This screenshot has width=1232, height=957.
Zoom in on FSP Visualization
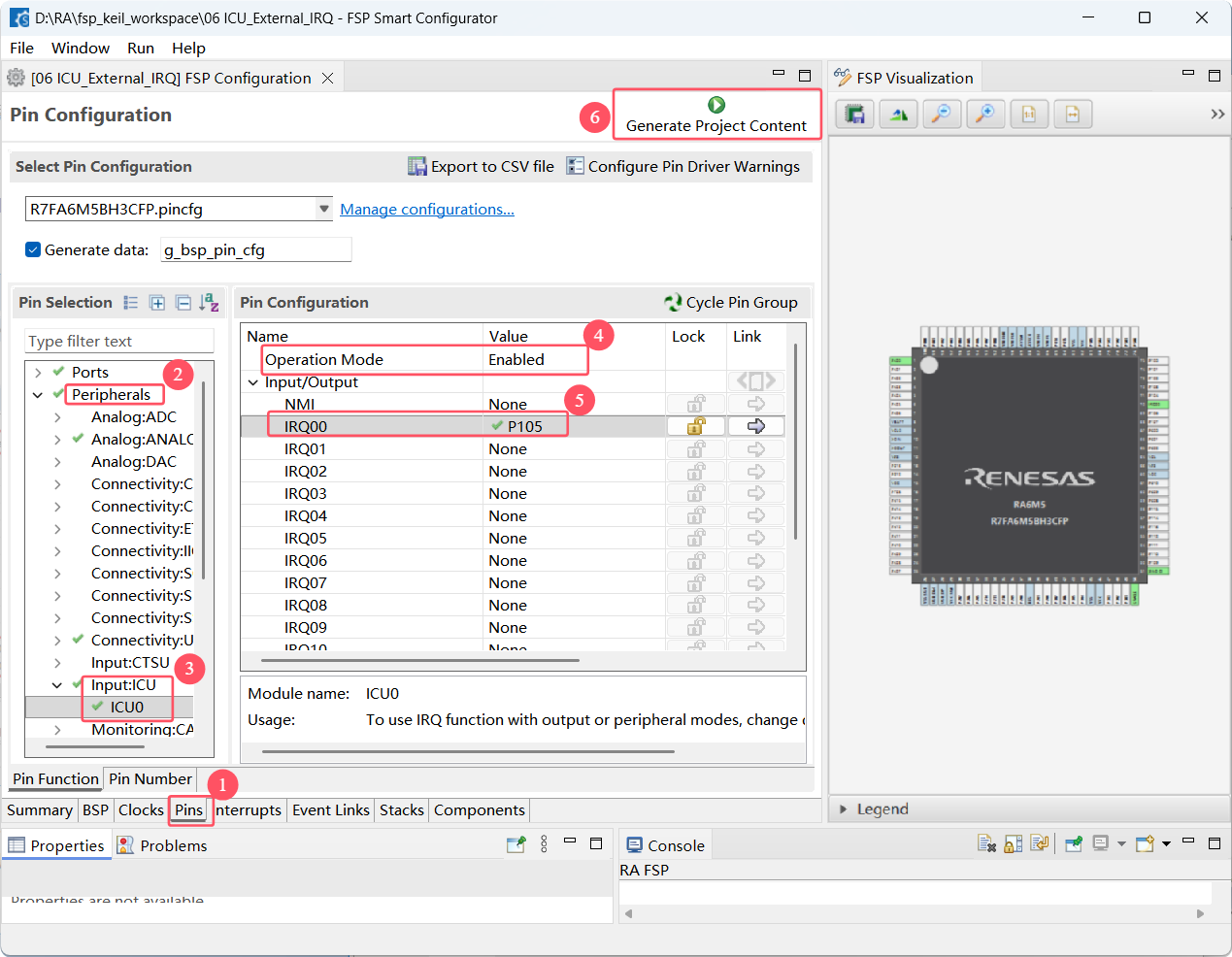(985, 115)
